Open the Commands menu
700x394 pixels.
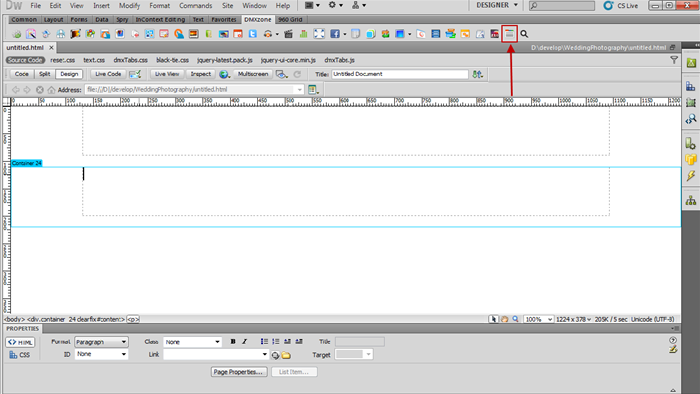click(196, 6)
